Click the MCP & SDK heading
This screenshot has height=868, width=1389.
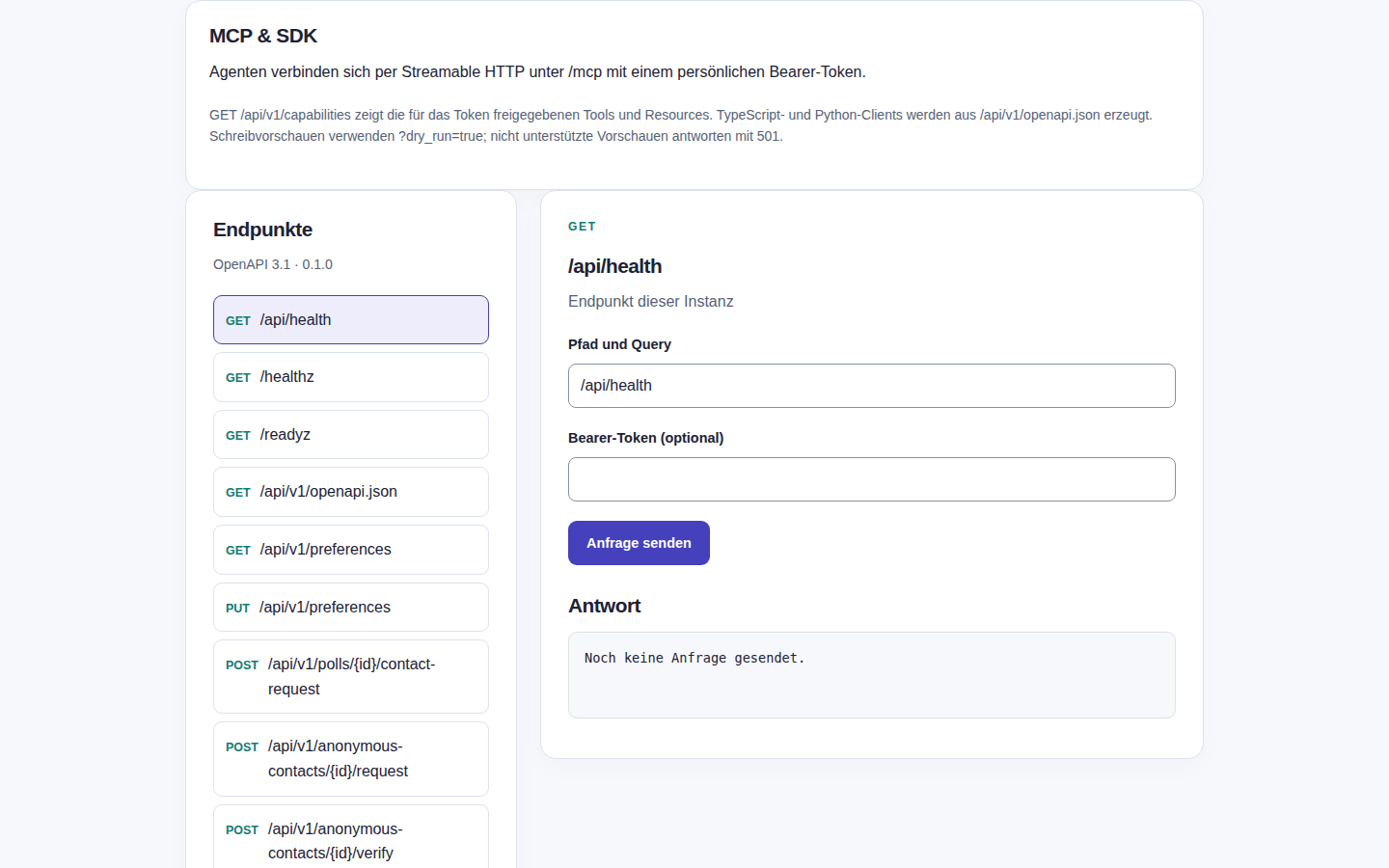pos(263,36)
